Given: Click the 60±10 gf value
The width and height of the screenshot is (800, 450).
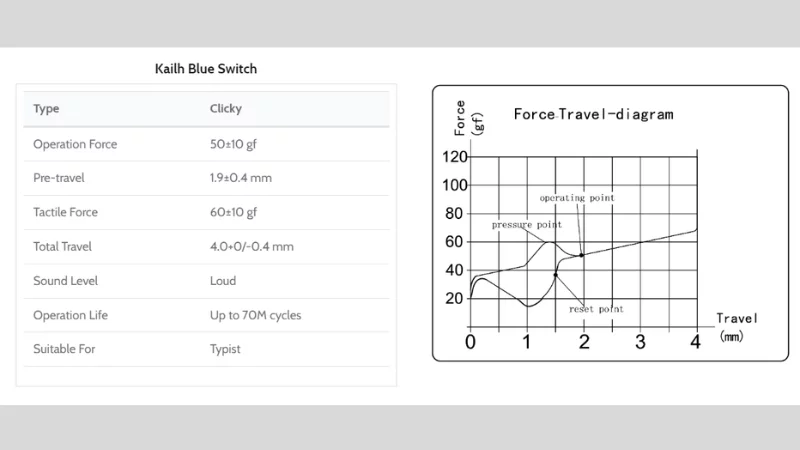Looking at the screenshot, I should 233,212.
